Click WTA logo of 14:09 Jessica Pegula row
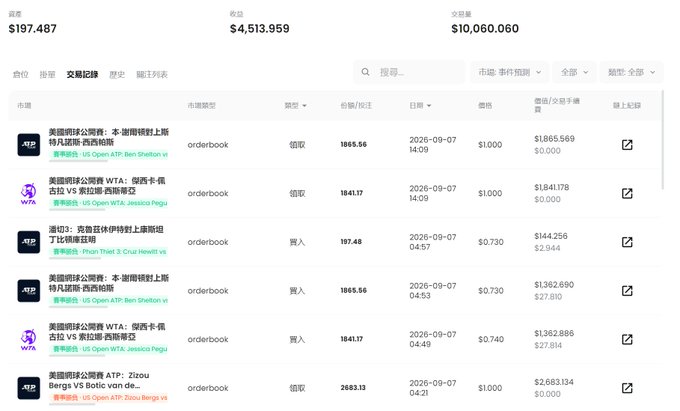 click(29, 193)
